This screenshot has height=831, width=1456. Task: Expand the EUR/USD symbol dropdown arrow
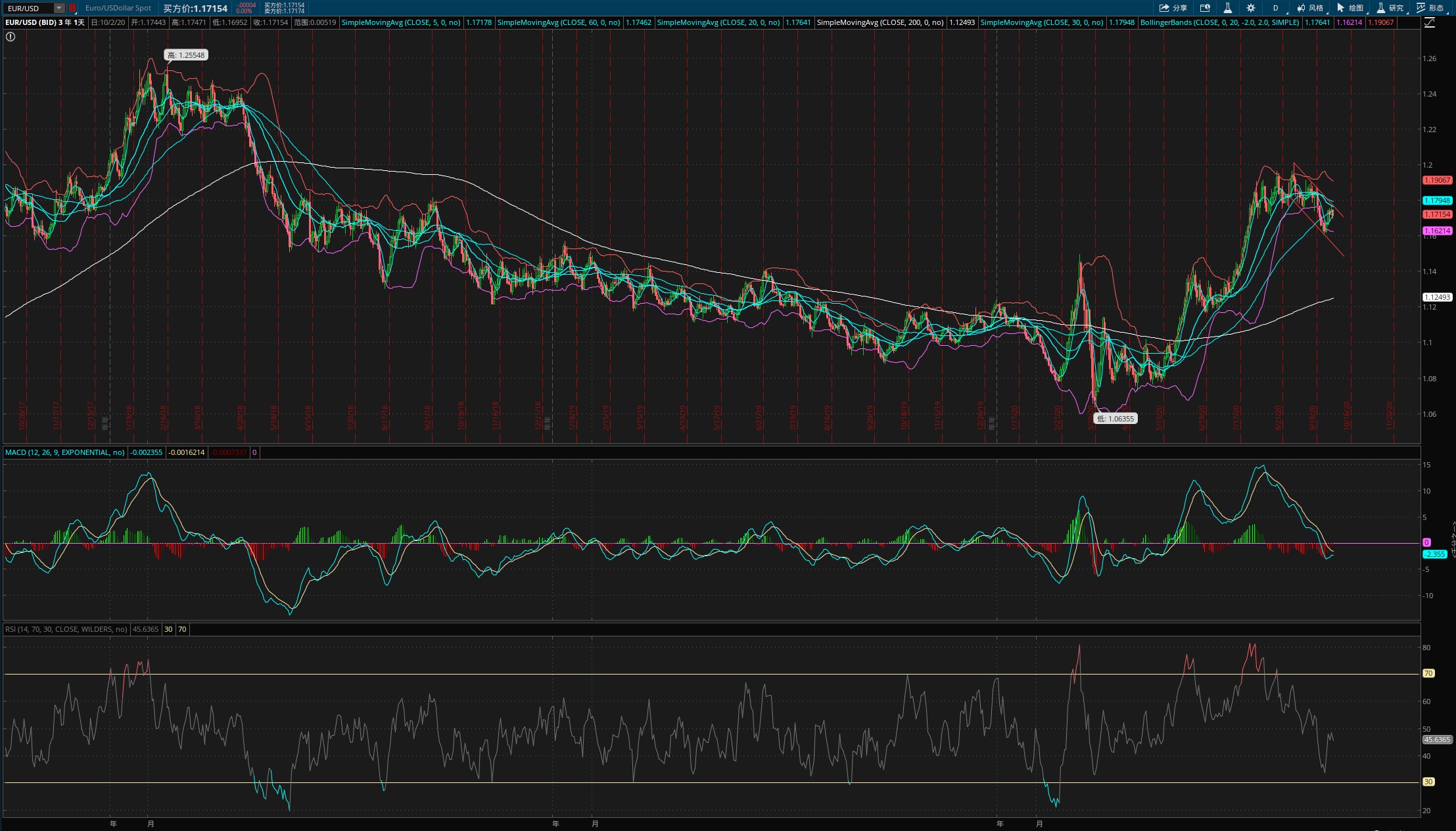point(59,8)
